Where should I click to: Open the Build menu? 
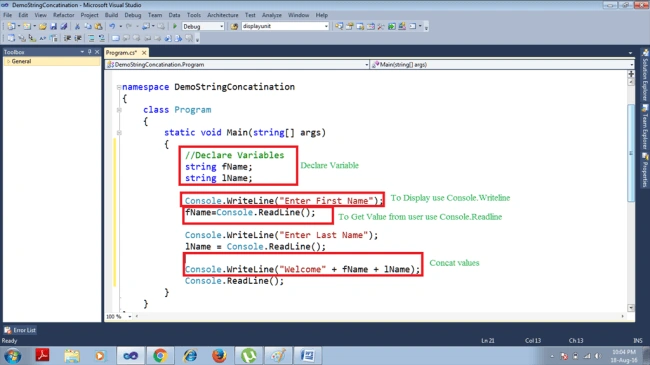pyautogui.click(x=111, y=15)
